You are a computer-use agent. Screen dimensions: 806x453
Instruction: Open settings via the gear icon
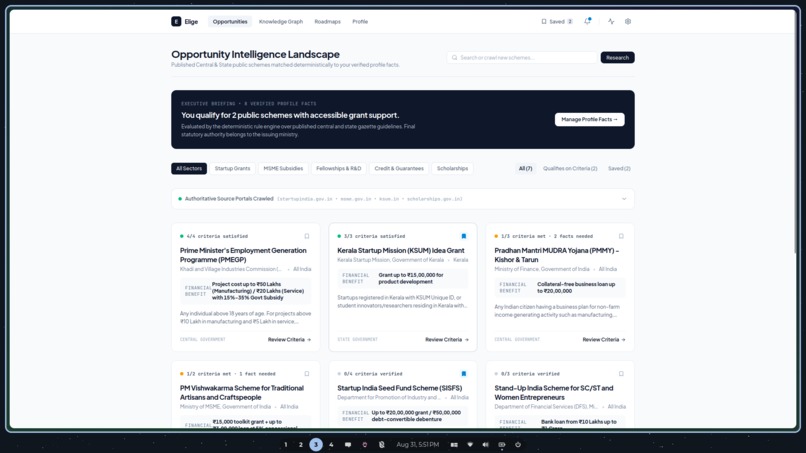click(628, 22)
